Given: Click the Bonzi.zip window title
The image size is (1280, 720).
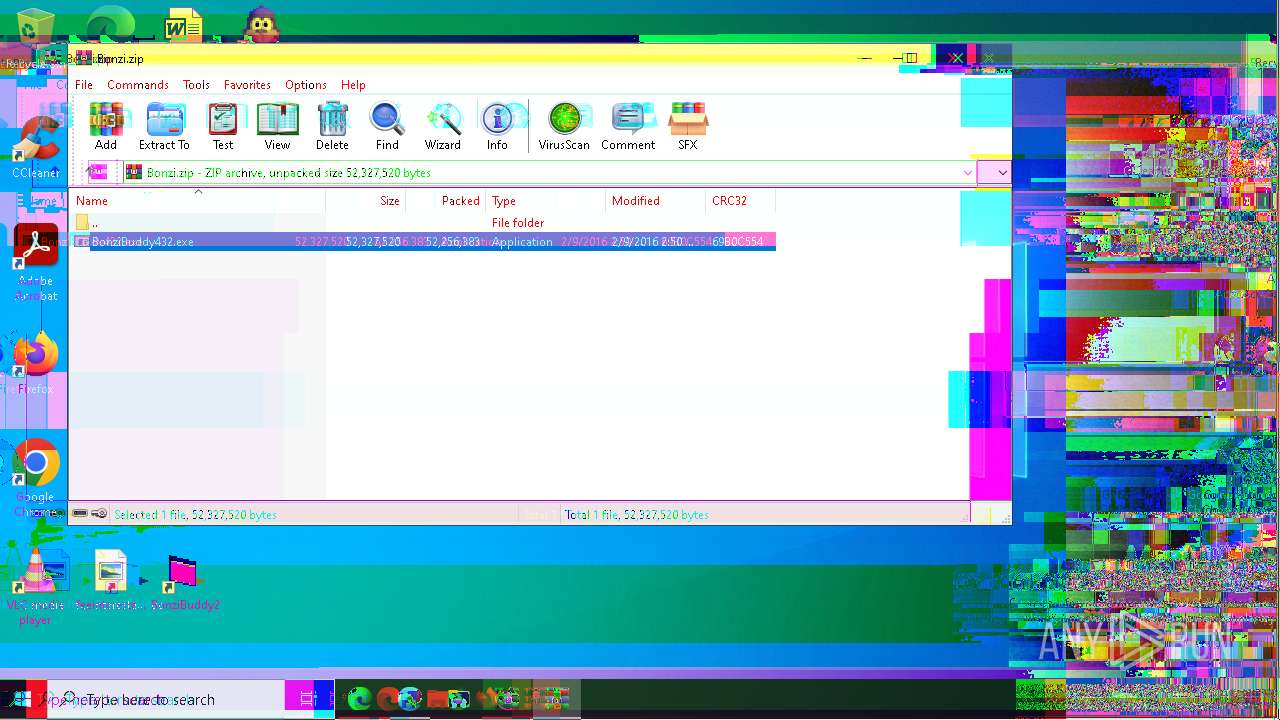Looking at the screenshot, I should click(x=120, y=59).
